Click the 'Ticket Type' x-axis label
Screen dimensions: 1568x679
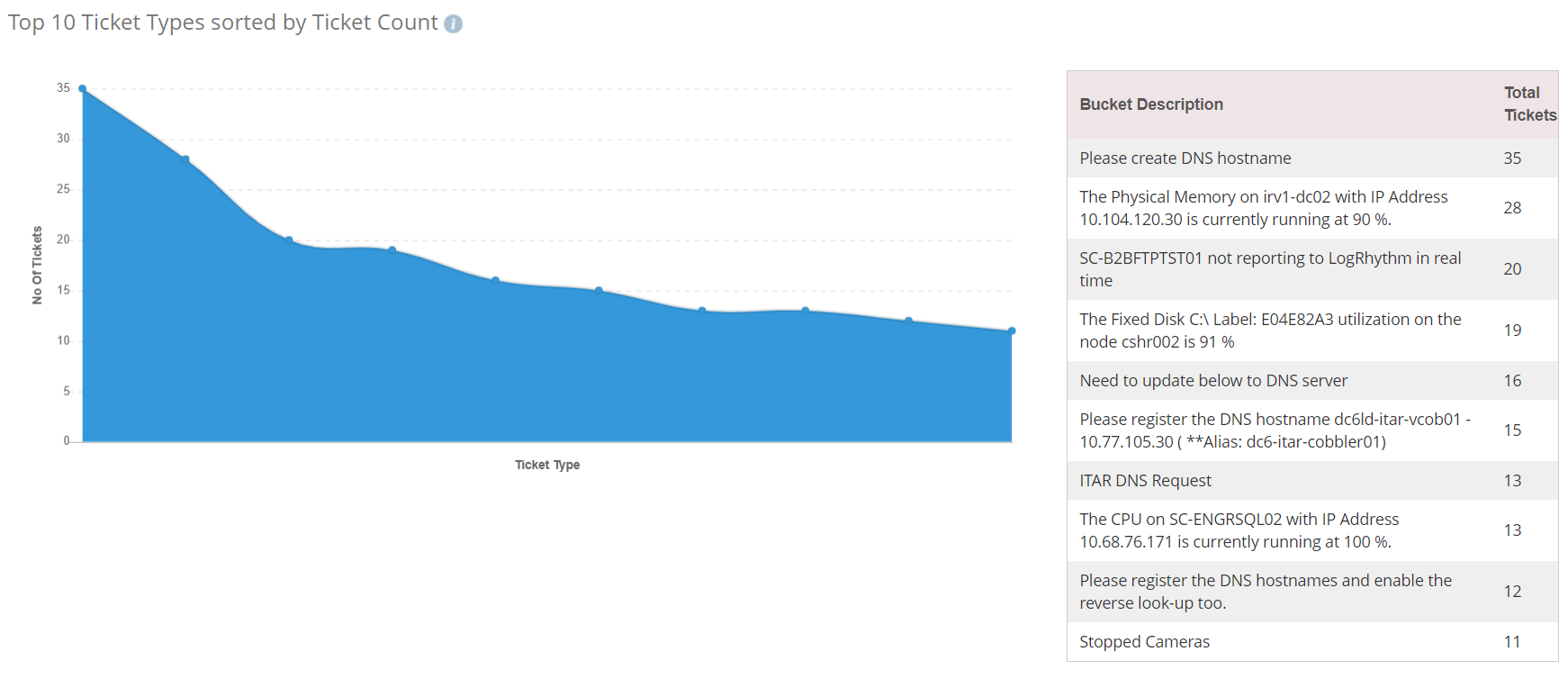click(547, 465)
